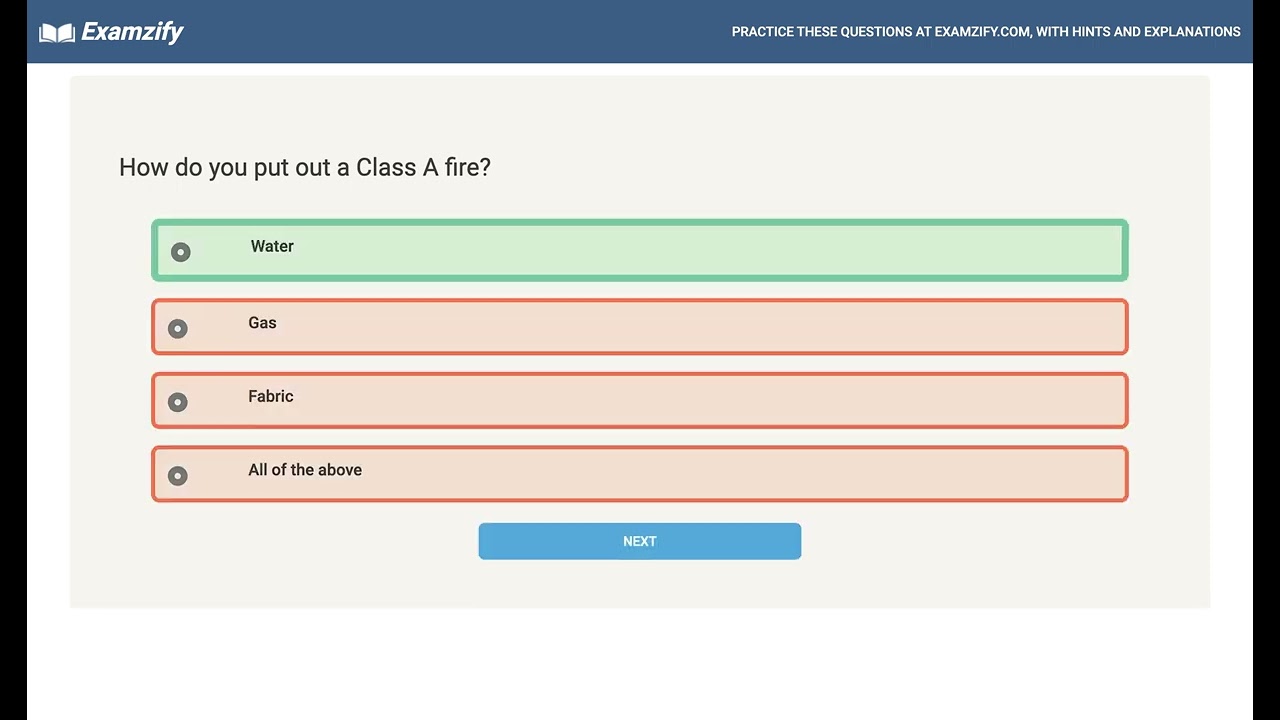Click the "PRACTICE THESE QUESTIONS" header text
Screen dimensions: 1280x720
tap(821, 32)
